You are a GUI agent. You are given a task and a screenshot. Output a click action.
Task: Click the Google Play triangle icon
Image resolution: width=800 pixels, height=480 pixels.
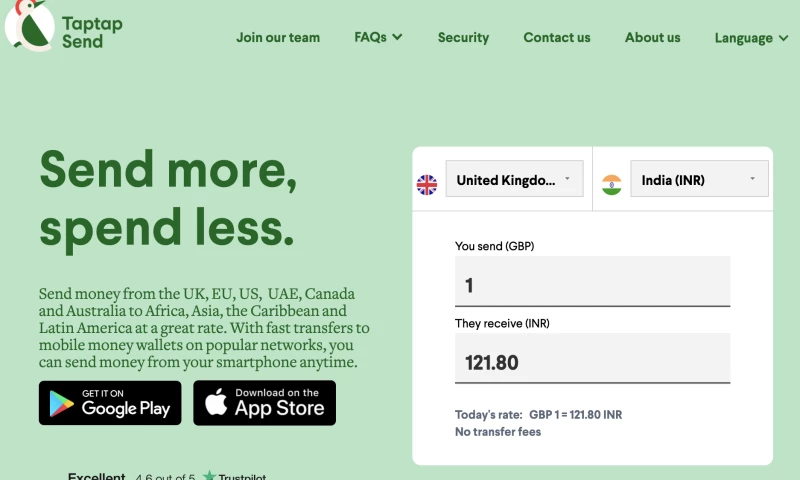coord(62,404)
